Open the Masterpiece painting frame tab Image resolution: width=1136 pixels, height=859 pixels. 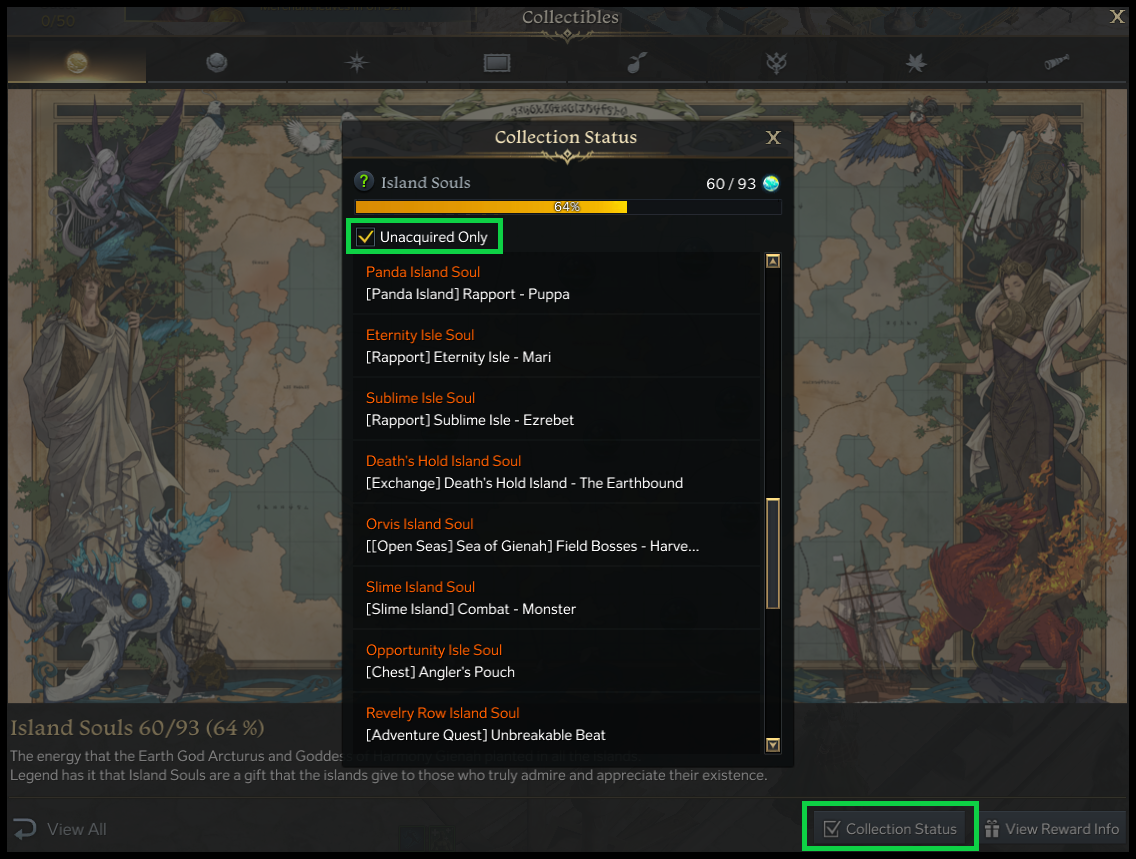click(x=497, y=63)
